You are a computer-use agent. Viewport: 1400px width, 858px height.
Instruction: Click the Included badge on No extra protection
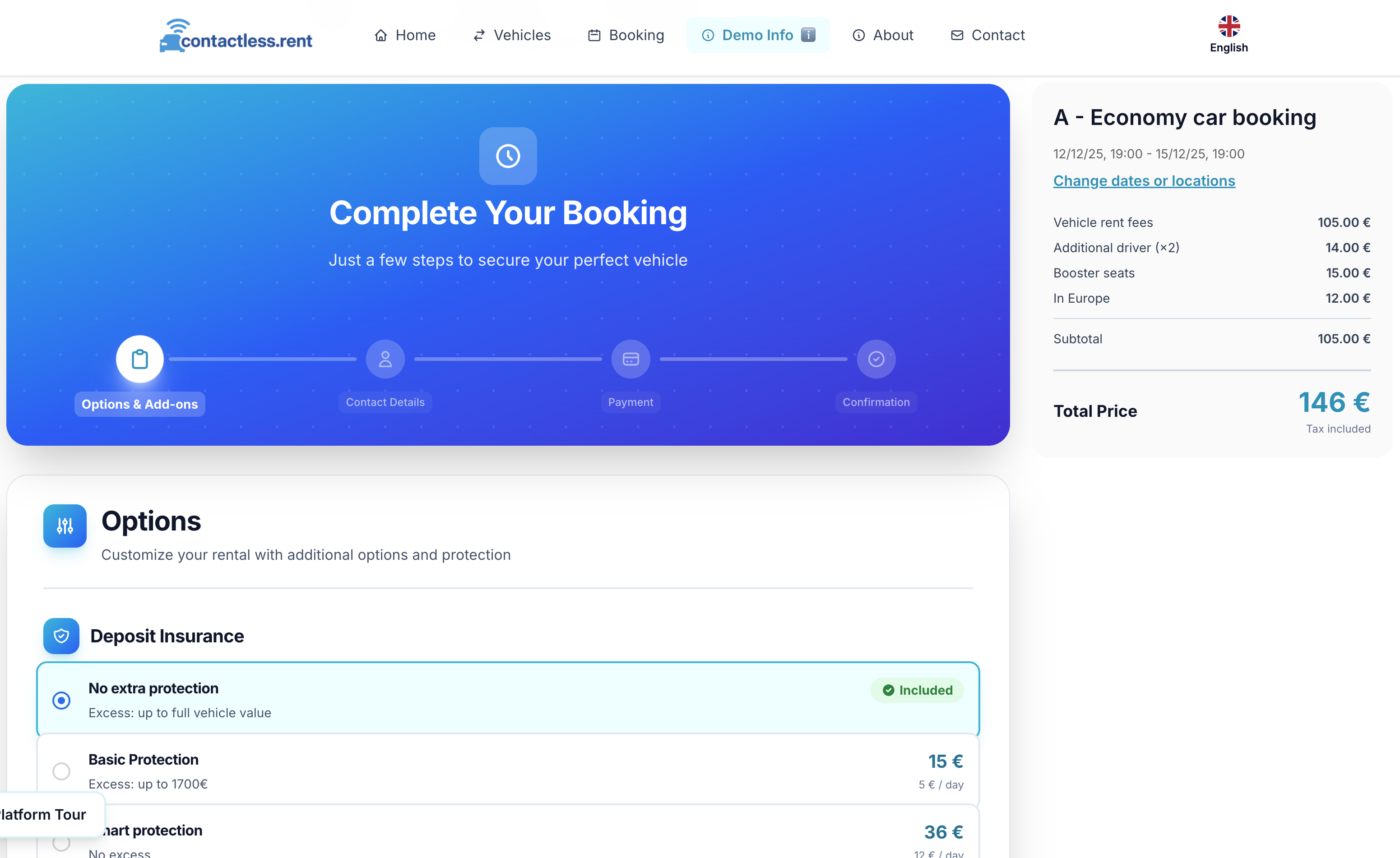point(917,690)
